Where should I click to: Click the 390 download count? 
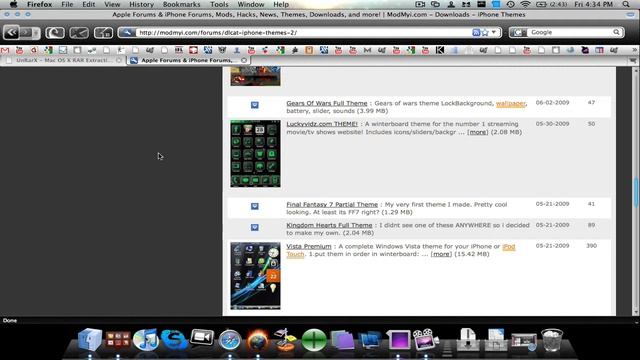[x=591, y=246]
